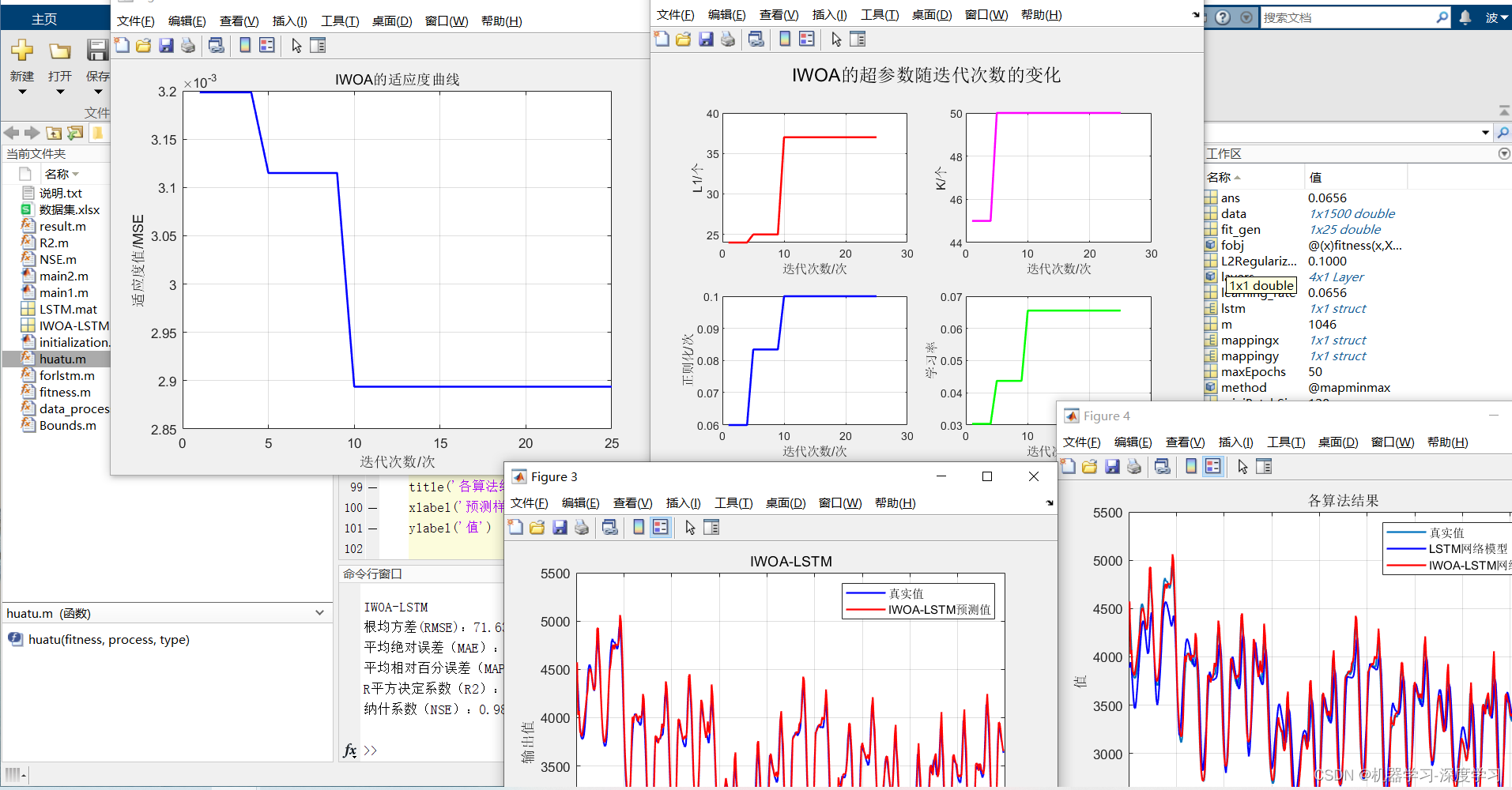Toggle Insert Legend off in Figure 4
The image size is (1512, 790).
click(x=1213, y=466)
